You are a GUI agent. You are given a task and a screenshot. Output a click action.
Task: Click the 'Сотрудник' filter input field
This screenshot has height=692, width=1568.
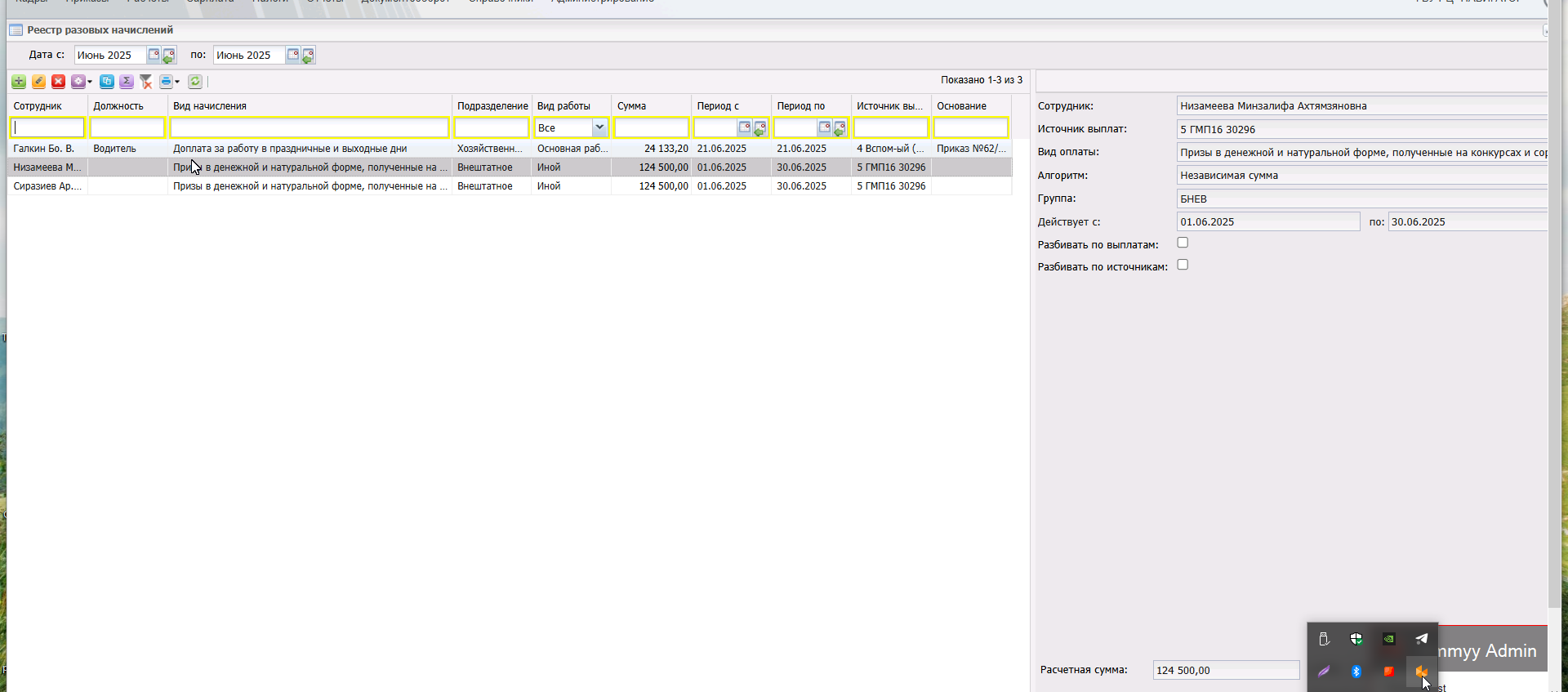pyautogui.click(x=47, y=127)
